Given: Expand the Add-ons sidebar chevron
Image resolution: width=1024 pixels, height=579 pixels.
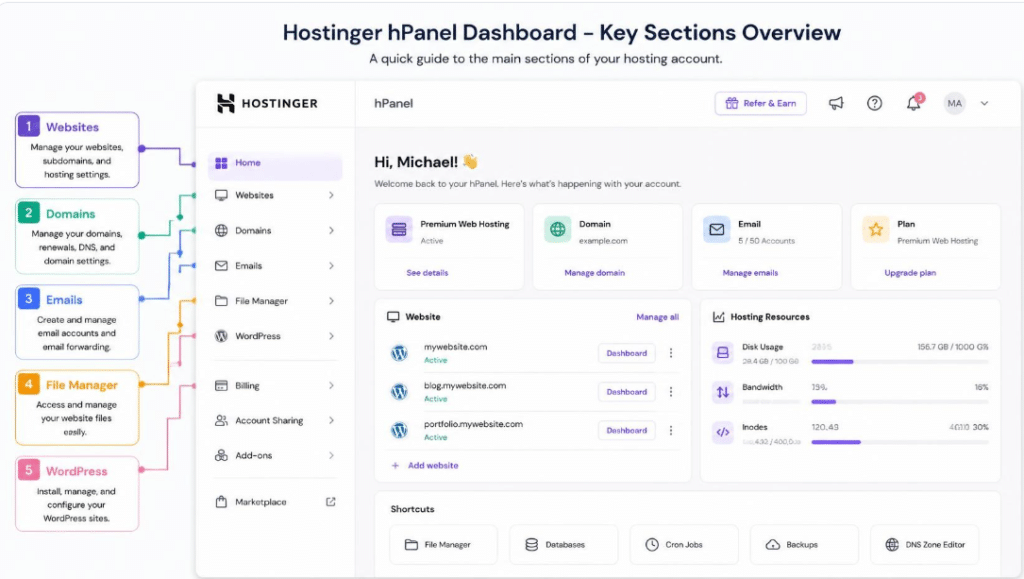Looking at the screenshot, I should (331, 456).
